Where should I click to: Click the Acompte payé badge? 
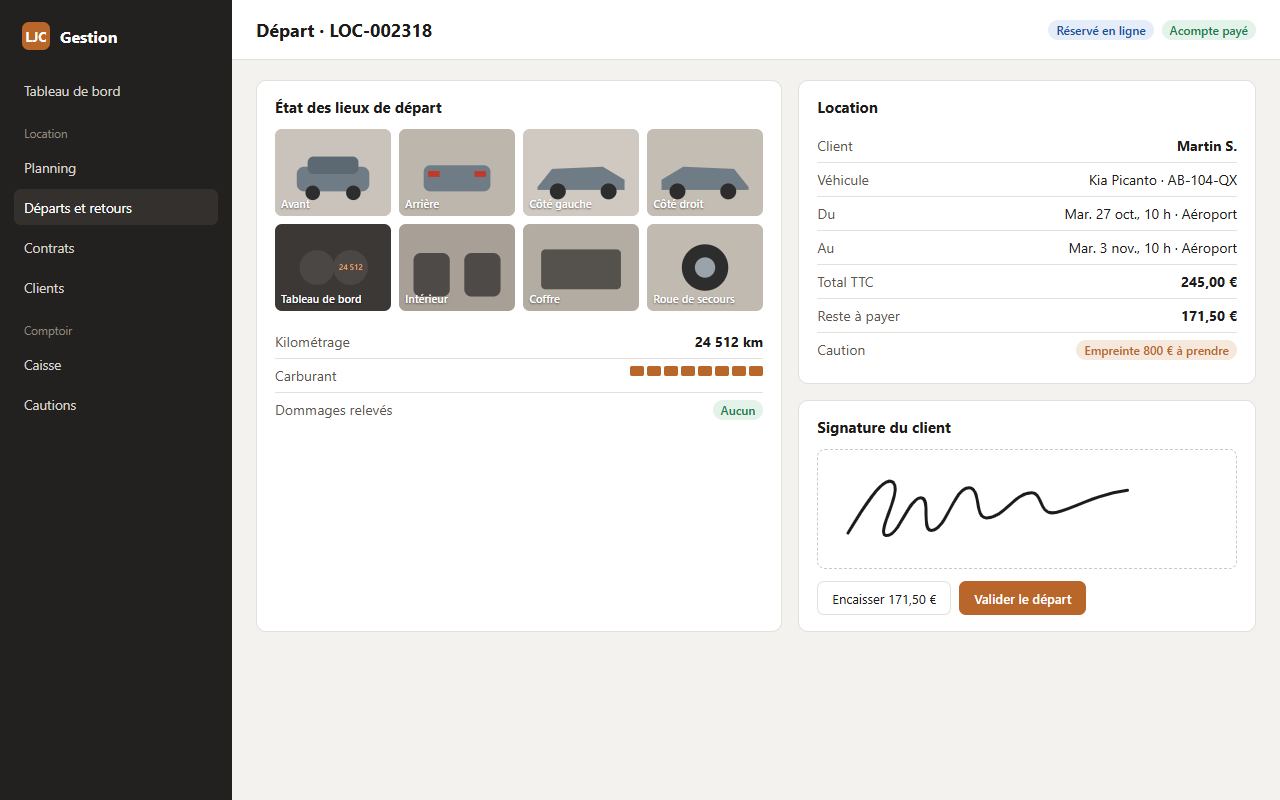click(1209, 31)
